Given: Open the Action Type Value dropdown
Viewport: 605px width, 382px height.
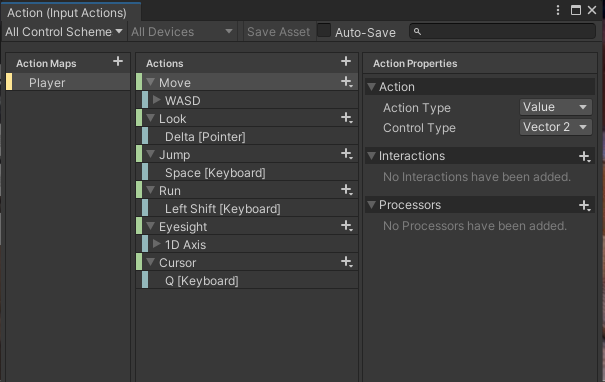Looking at the screenshot, I should (556, 107).
